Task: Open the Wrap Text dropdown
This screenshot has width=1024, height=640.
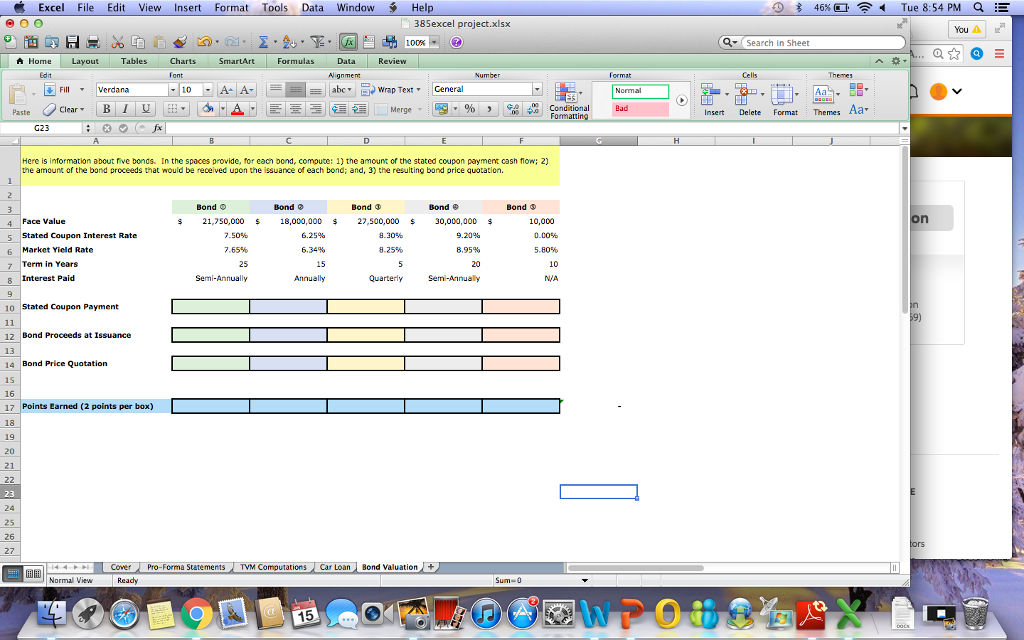Action: 419,90
